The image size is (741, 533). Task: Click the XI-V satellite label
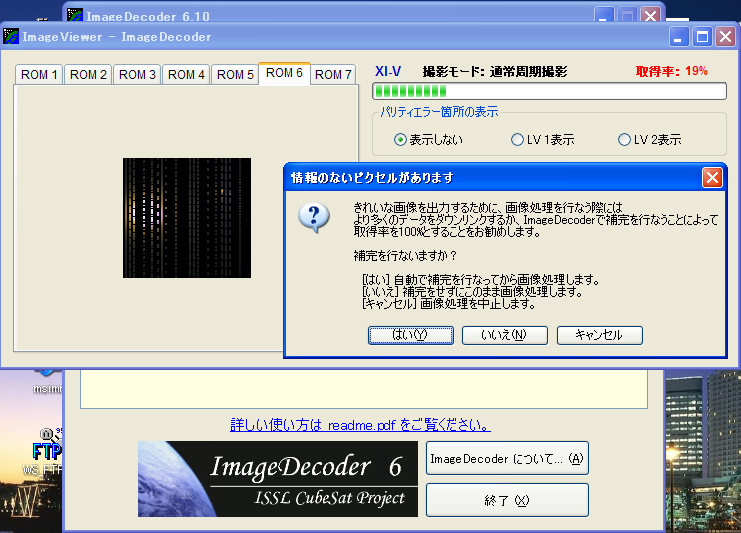tap(388, 71)
